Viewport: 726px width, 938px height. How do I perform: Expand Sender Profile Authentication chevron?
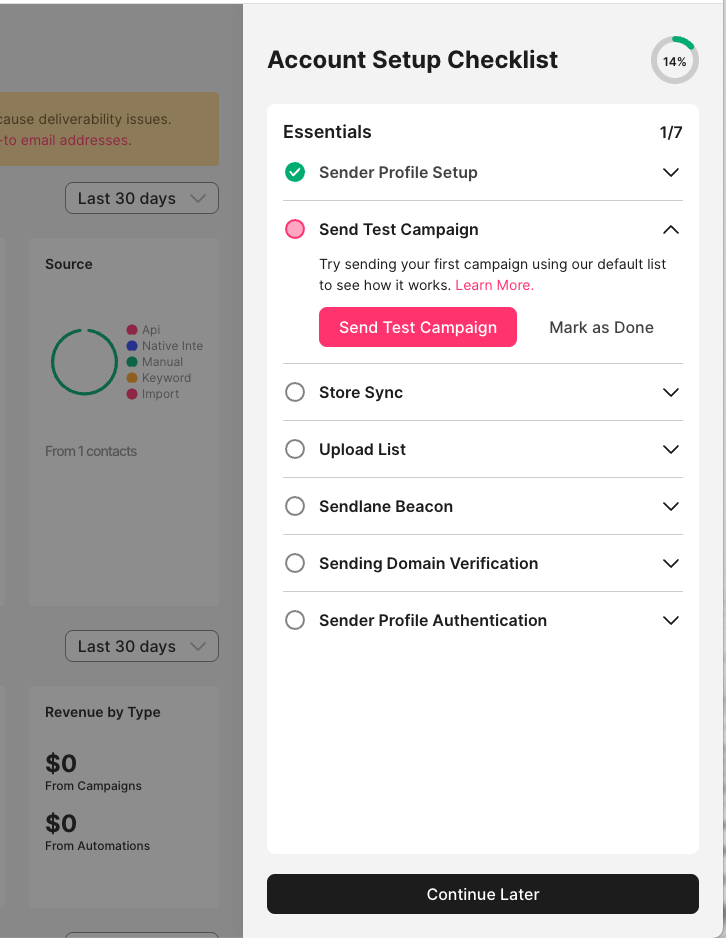[671, 620]
